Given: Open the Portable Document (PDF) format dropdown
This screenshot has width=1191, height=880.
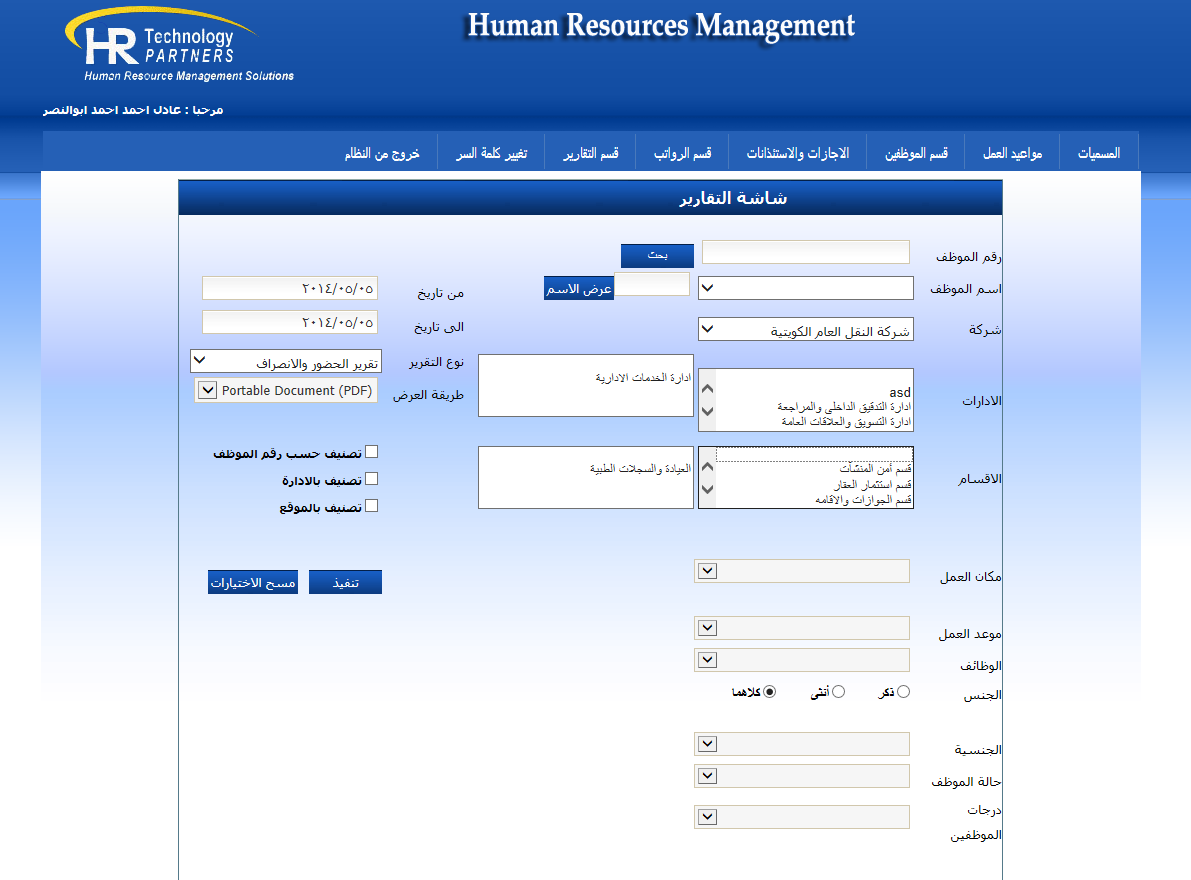Looking at the screenshot, I should 287,391.
